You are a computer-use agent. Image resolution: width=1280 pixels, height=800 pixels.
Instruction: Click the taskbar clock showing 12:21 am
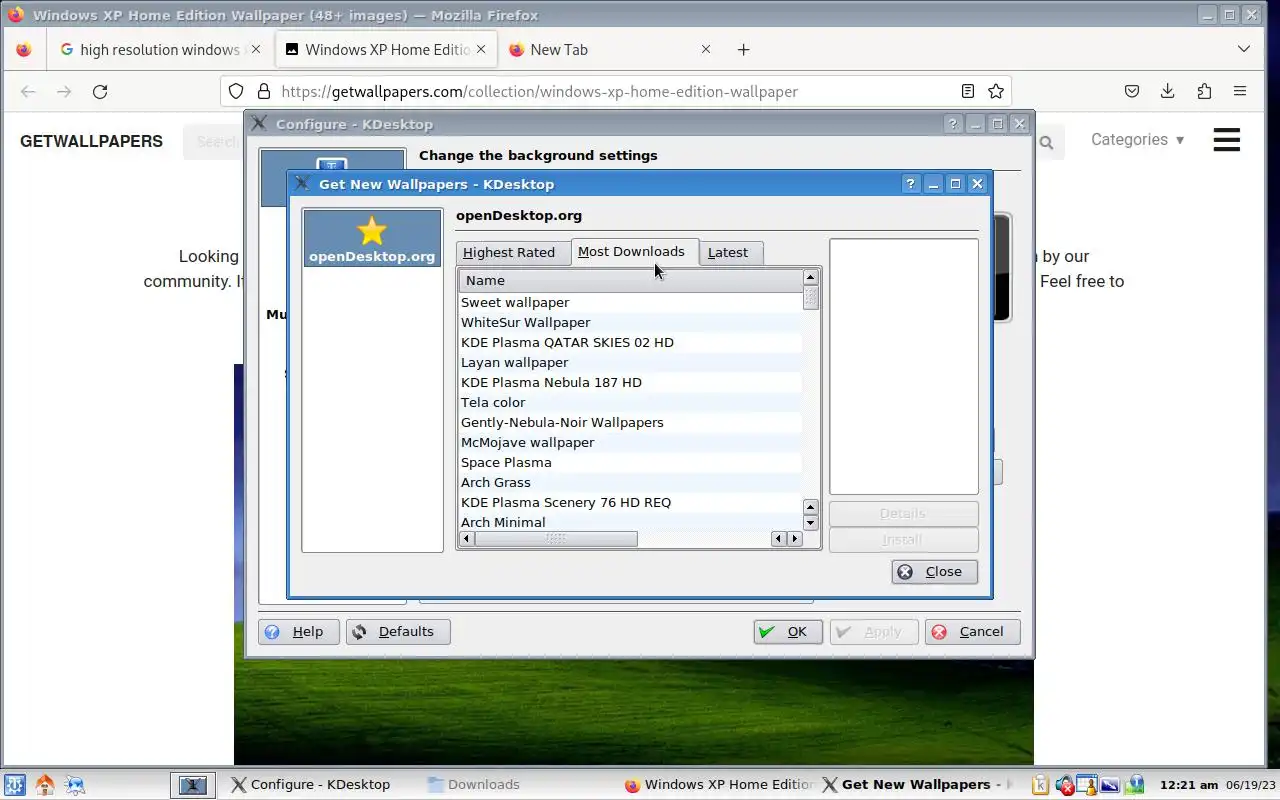(x=1189, y=785)
